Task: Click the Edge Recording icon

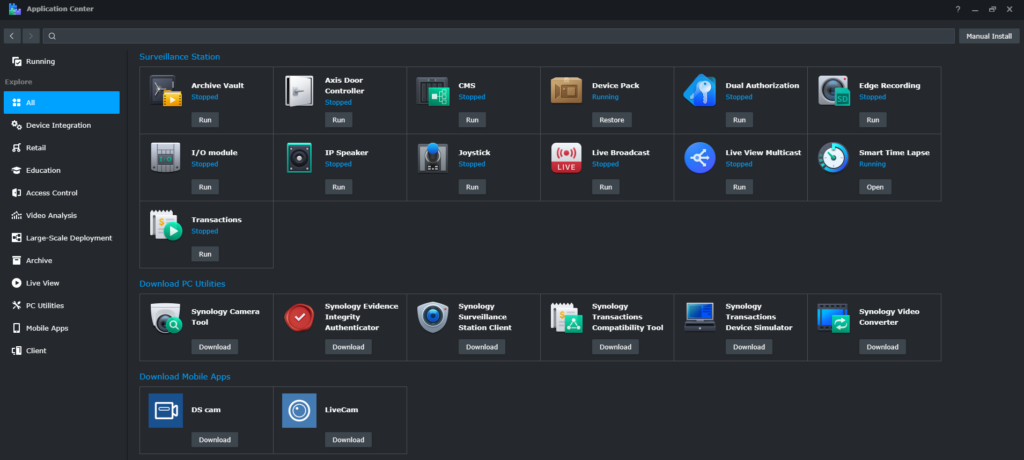Action: click(834, 91)
